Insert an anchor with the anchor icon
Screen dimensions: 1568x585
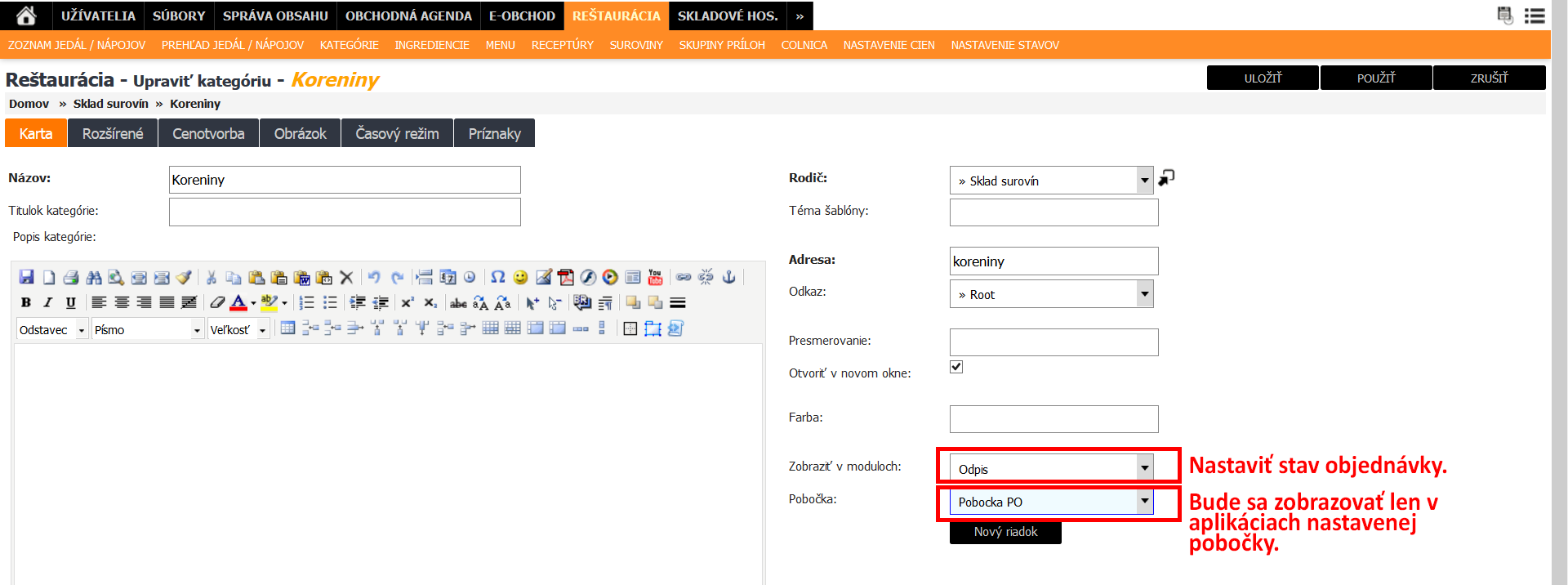[x=728, y=277]
